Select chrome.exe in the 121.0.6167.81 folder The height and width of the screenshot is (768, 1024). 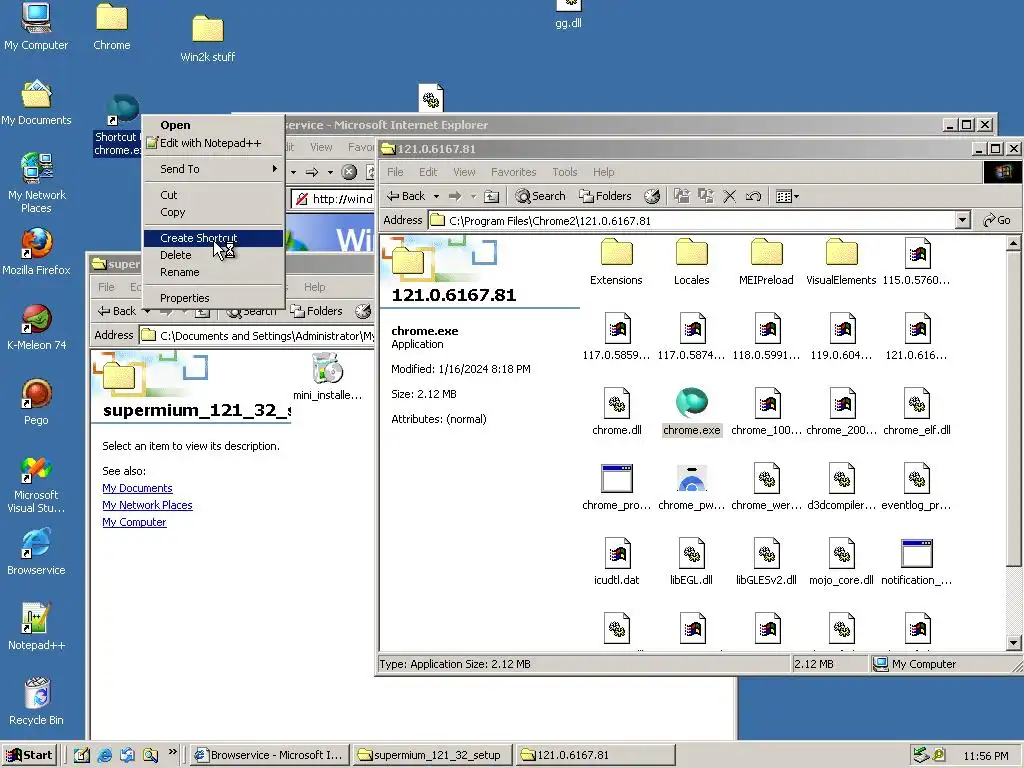(x=692, y=411)
